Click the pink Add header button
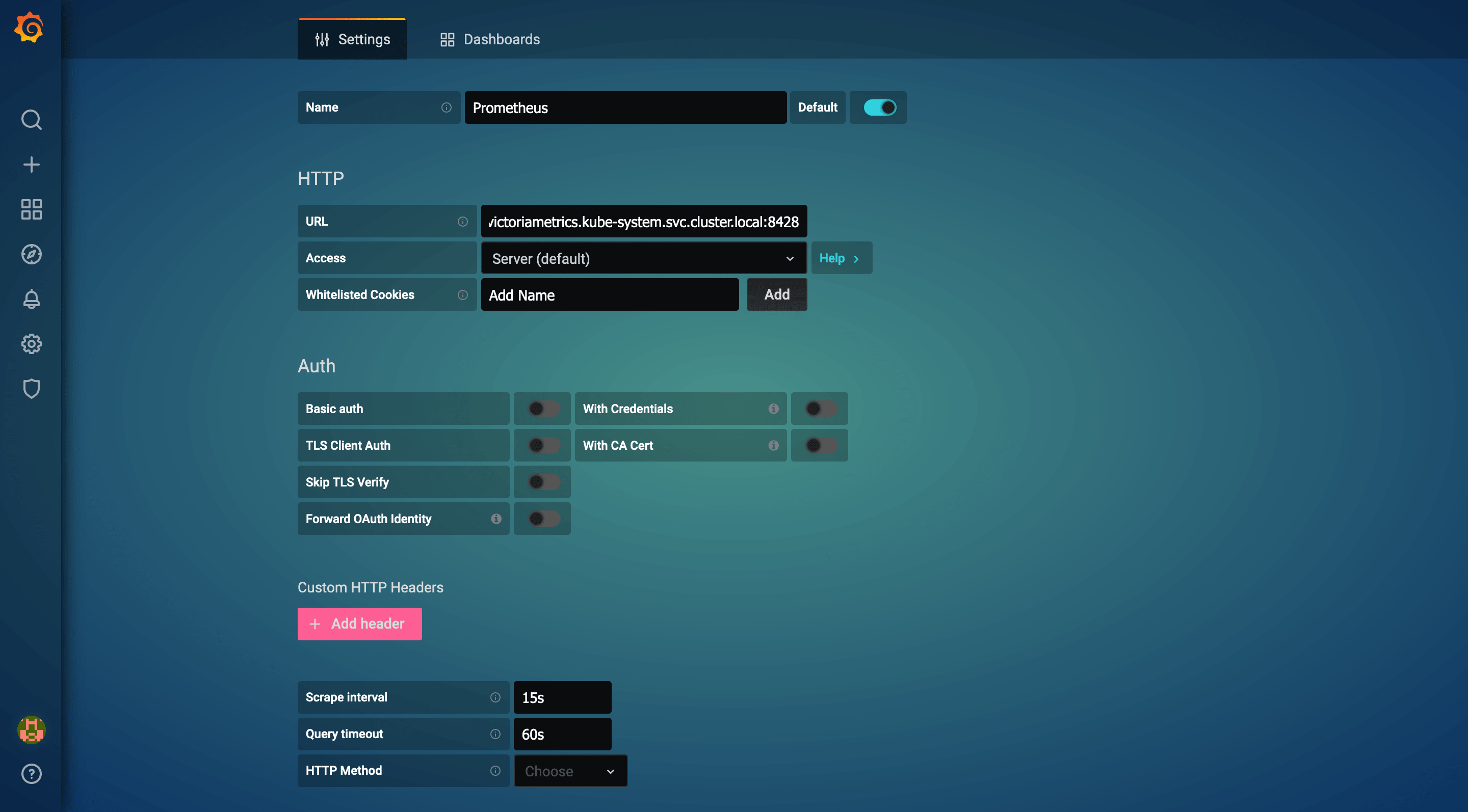This screenshot has height=812, width=1468. (x=359, y=624)
